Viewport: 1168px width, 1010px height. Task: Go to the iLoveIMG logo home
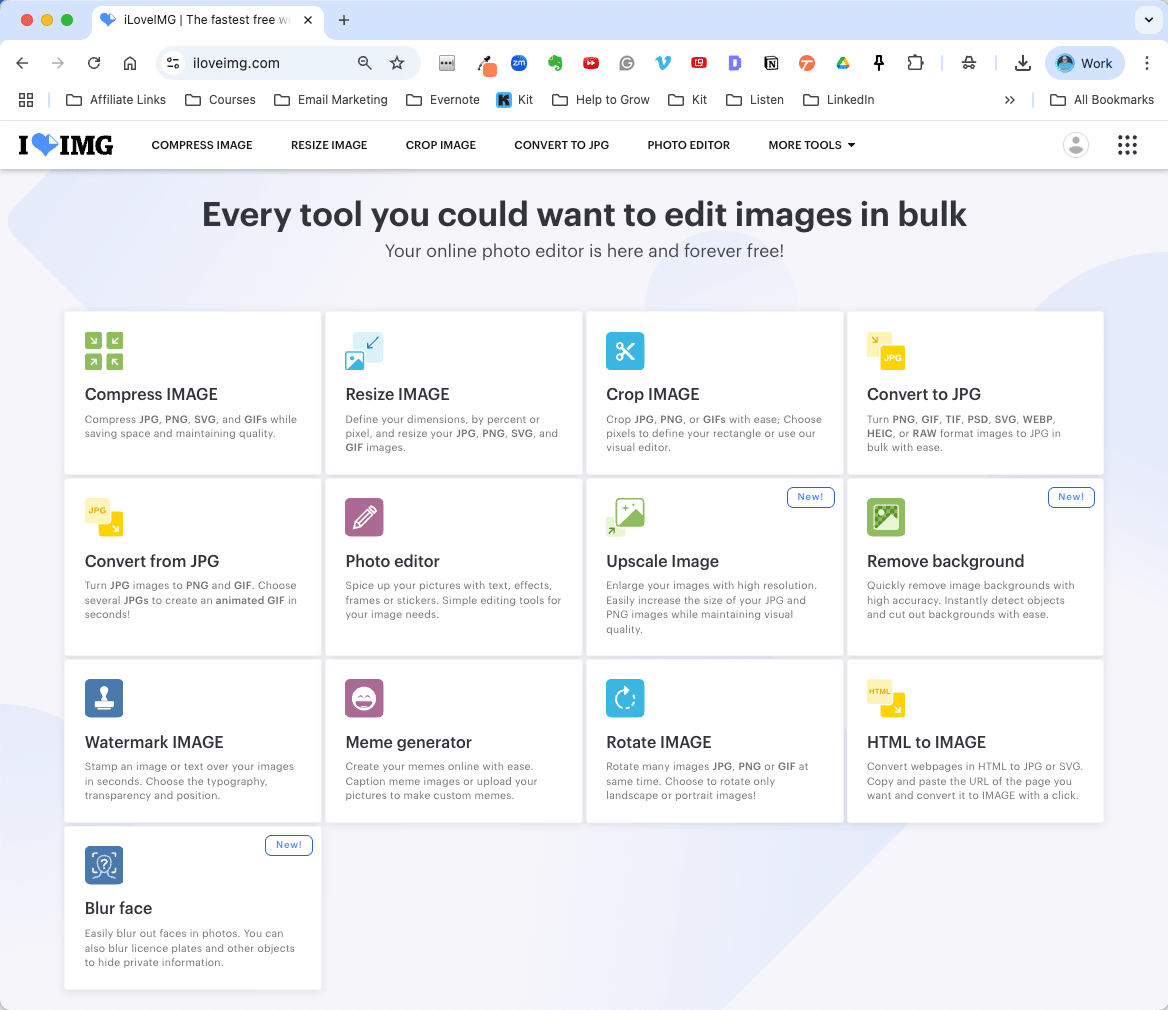(x=66, y=144)
